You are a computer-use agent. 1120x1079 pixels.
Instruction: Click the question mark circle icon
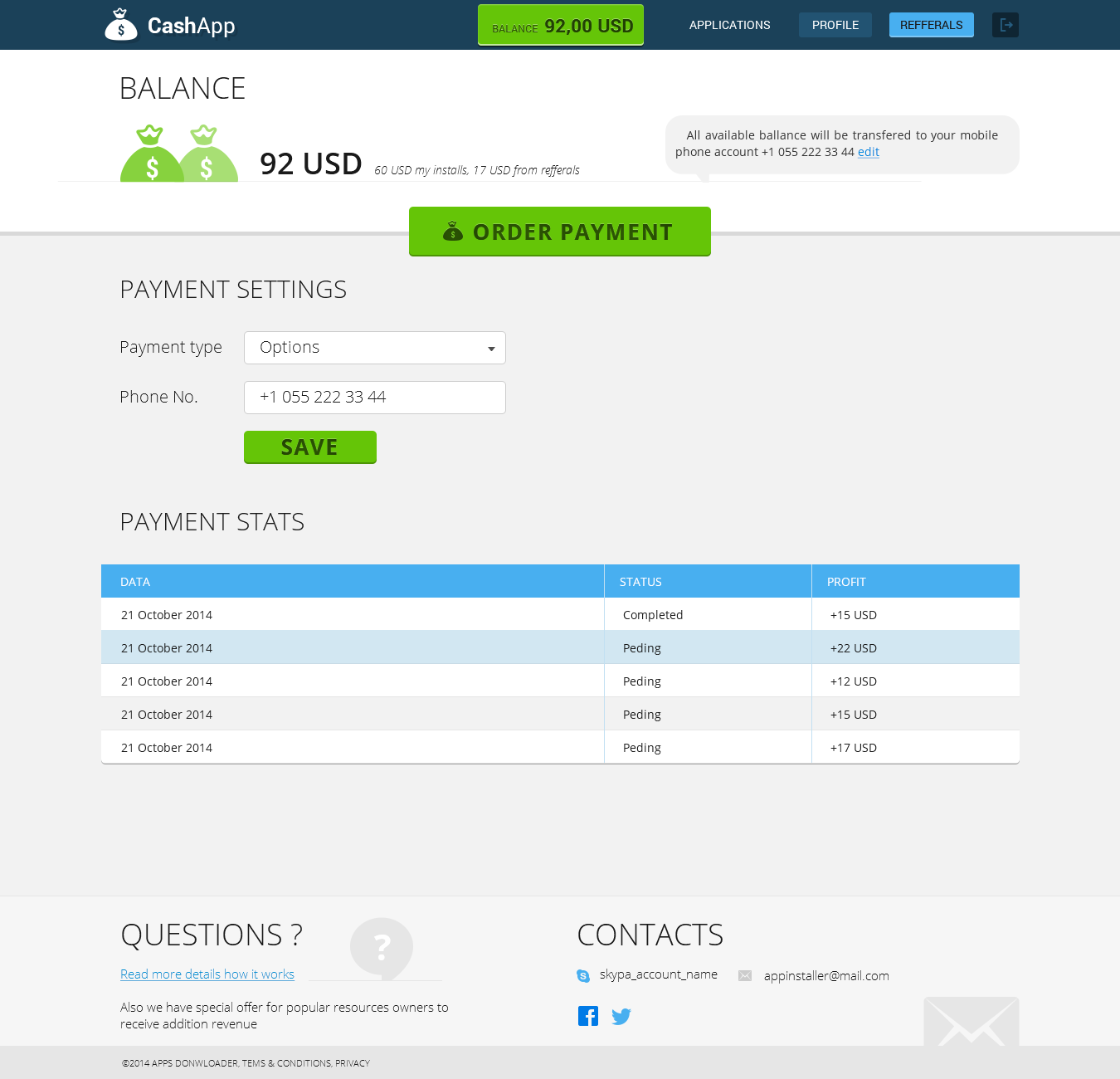[382, 946]
